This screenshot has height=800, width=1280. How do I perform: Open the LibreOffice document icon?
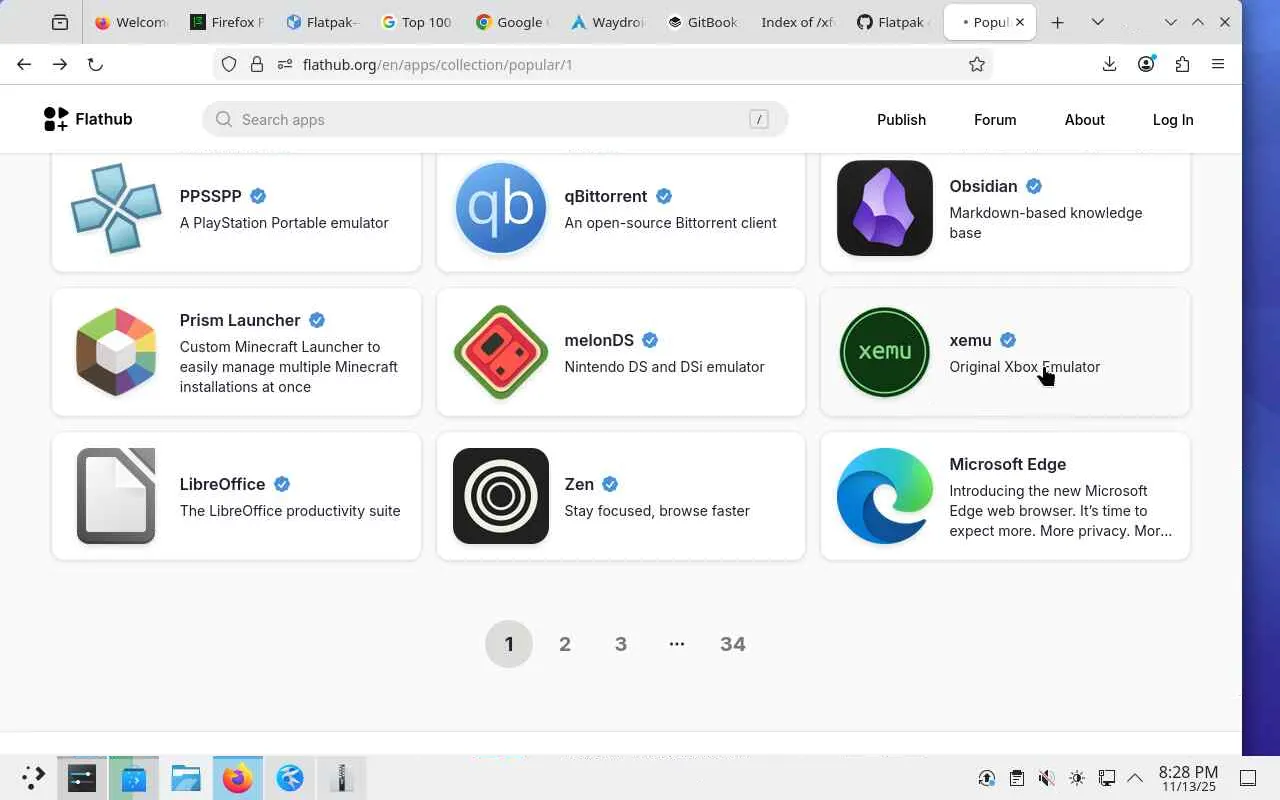(116, 496)
